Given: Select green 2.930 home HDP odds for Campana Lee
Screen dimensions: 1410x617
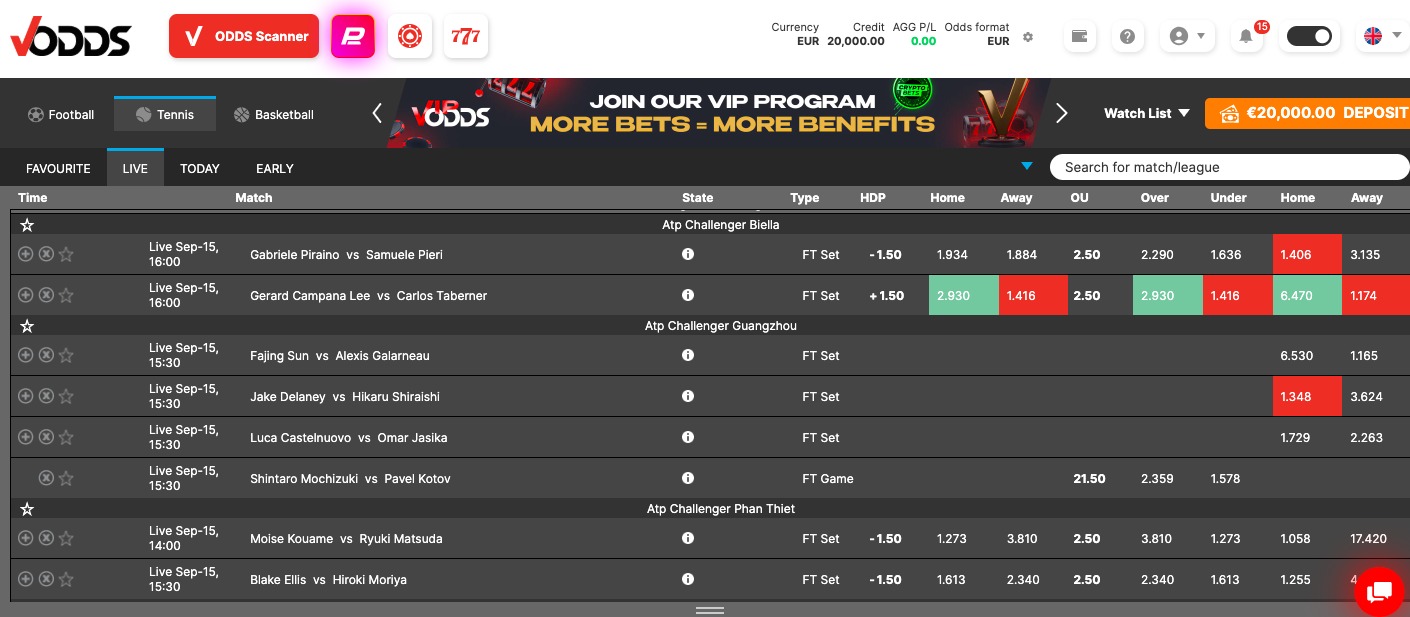Looking at the screenshot, I should (x=964, y=295).
